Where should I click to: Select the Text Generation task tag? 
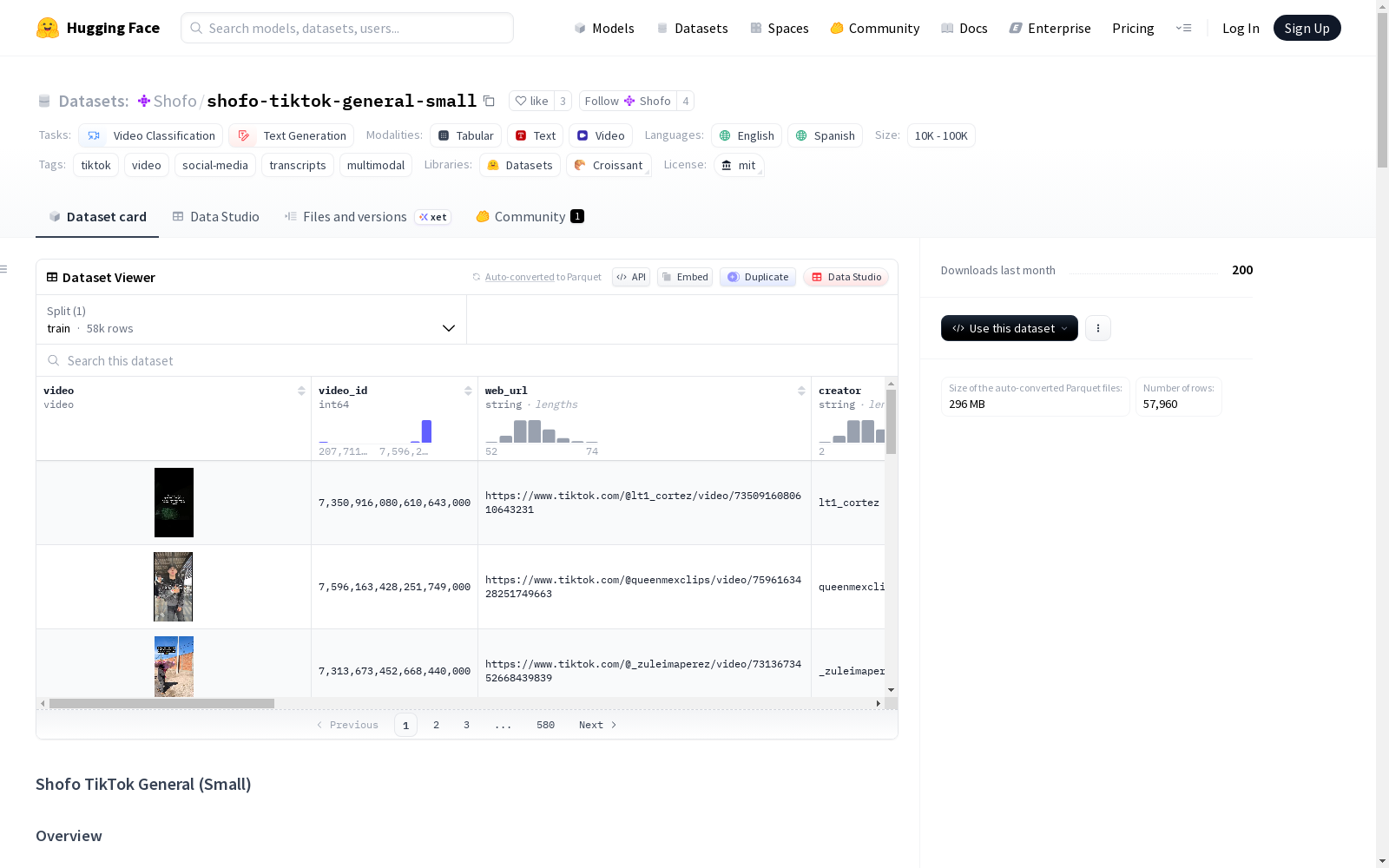292,135
